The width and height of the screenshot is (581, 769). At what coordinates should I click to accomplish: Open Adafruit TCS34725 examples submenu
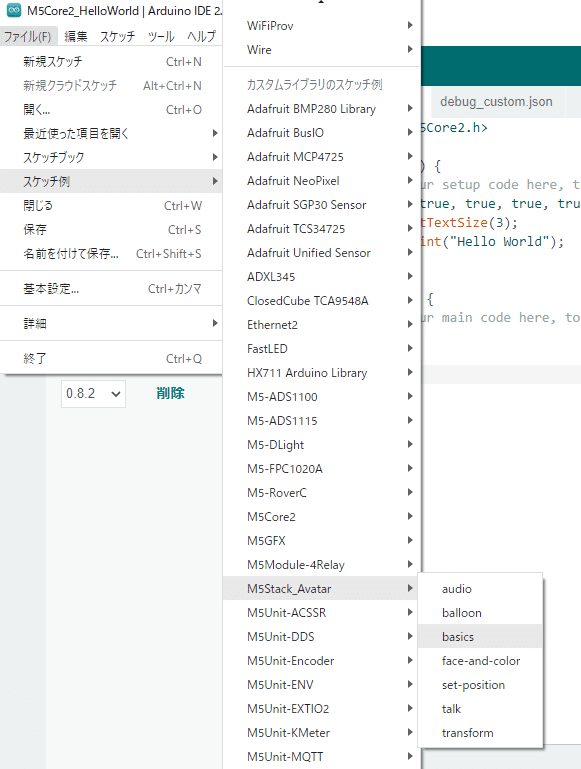pos(322,229)
